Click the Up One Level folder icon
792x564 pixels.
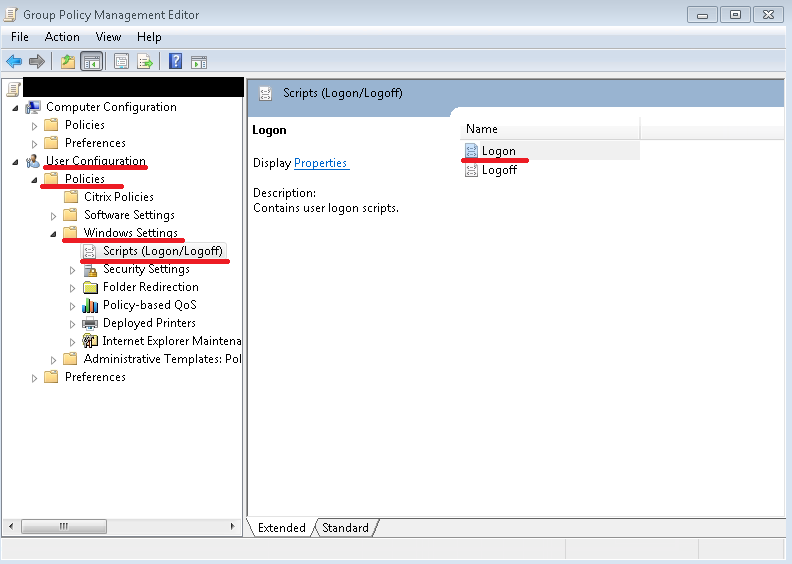coord(68,62)
